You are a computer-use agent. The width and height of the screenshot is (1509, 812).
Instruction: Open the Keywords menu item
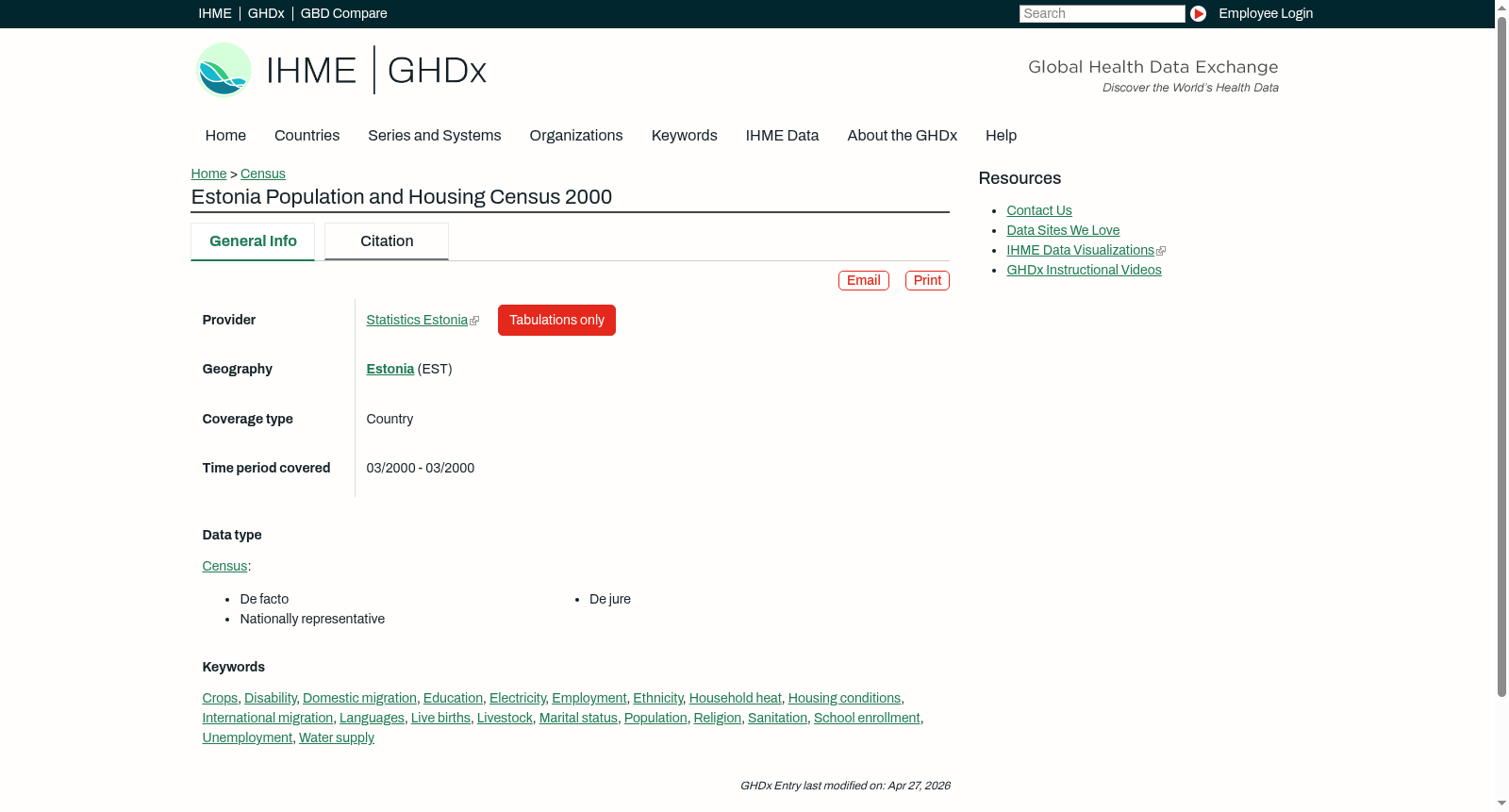pos(684,135)
